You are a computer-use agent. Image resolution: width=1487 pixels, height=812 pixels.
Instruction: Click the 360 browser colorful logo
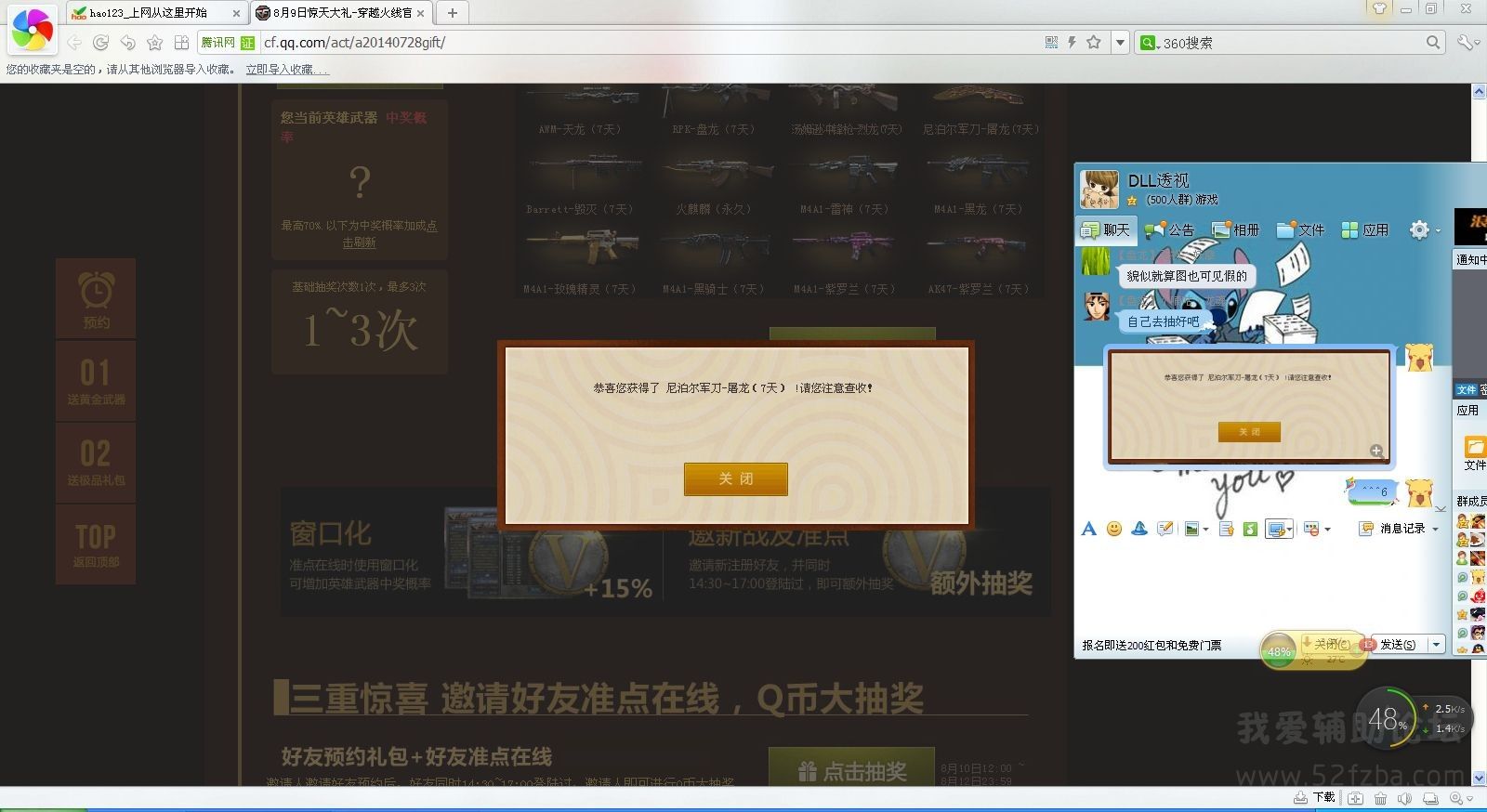32,30
